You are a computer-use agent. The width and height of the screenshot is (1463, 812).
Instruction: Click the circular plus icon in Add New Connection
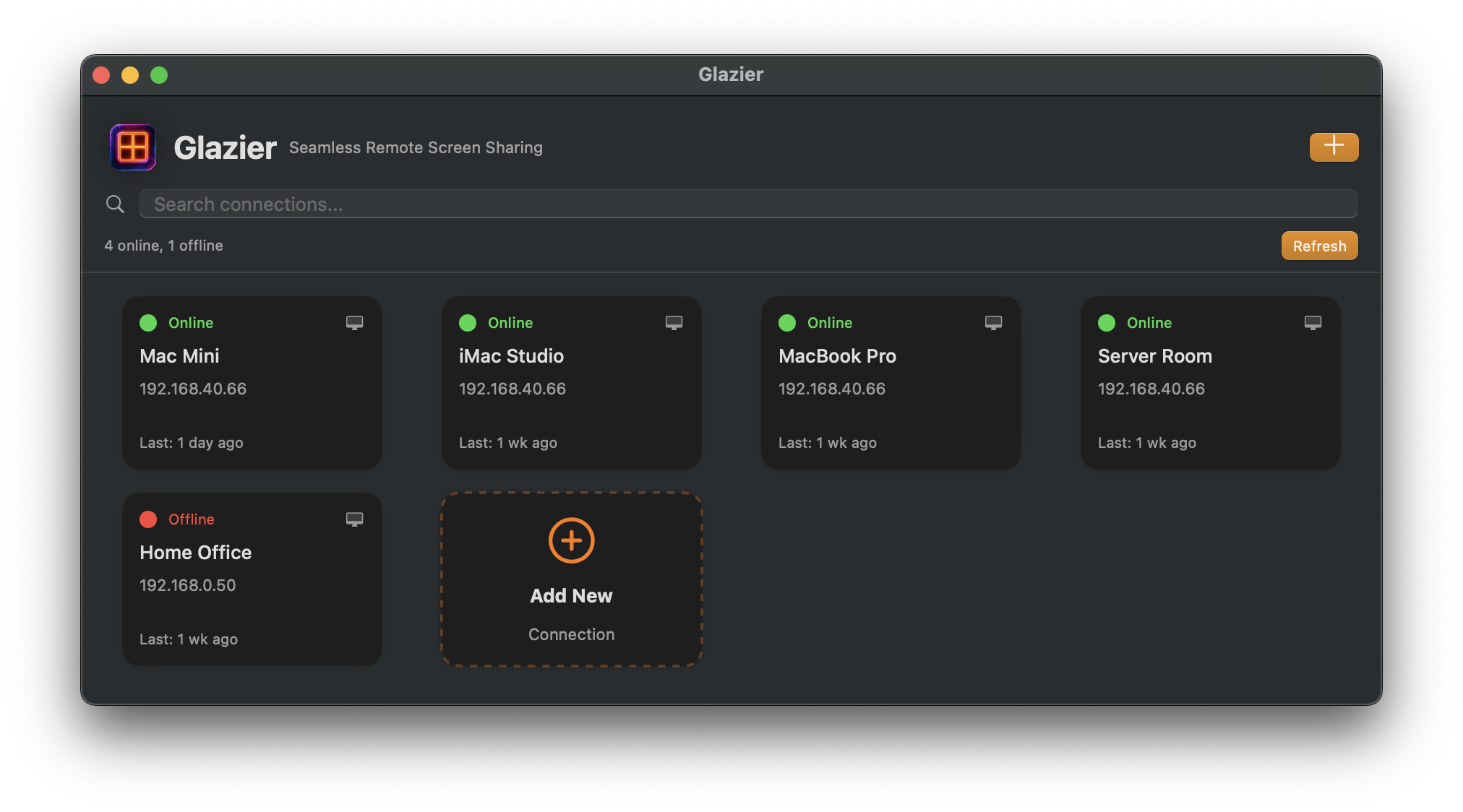click(x=571, y=540)
